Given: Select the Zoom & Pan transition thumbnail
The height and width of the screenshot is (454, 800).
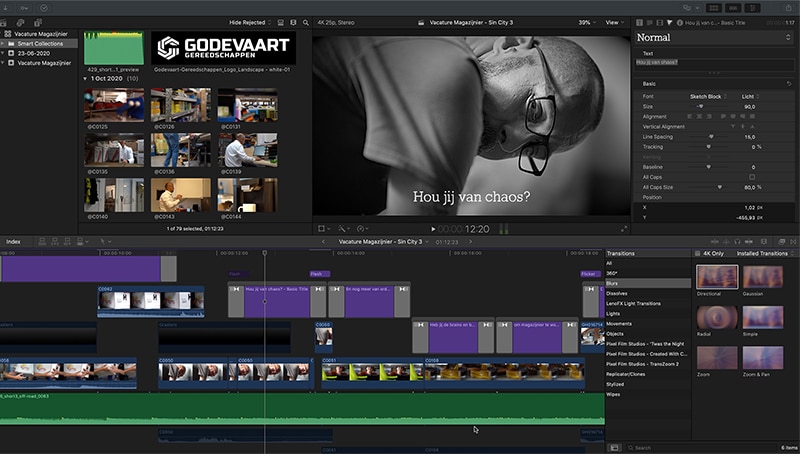Looking at the screenshot, I should (763, 357).
